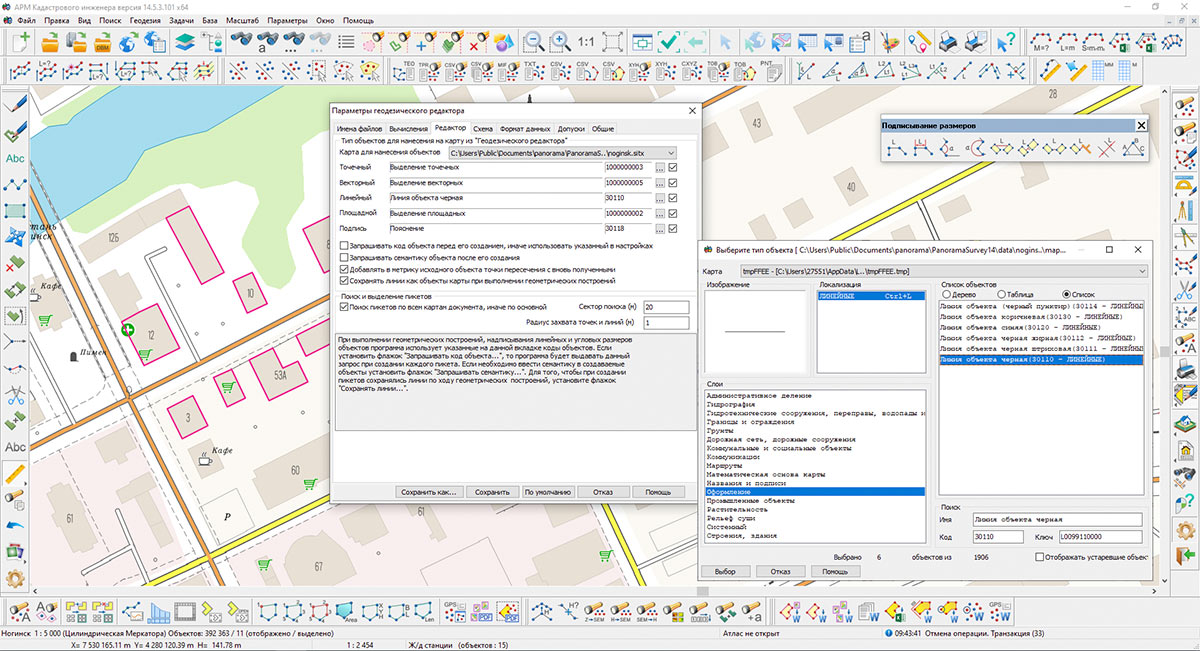Viewport: 1200px width, 651px height.
Task: Select the 'Дерево' radio button
Action: (x=948, y=295)
